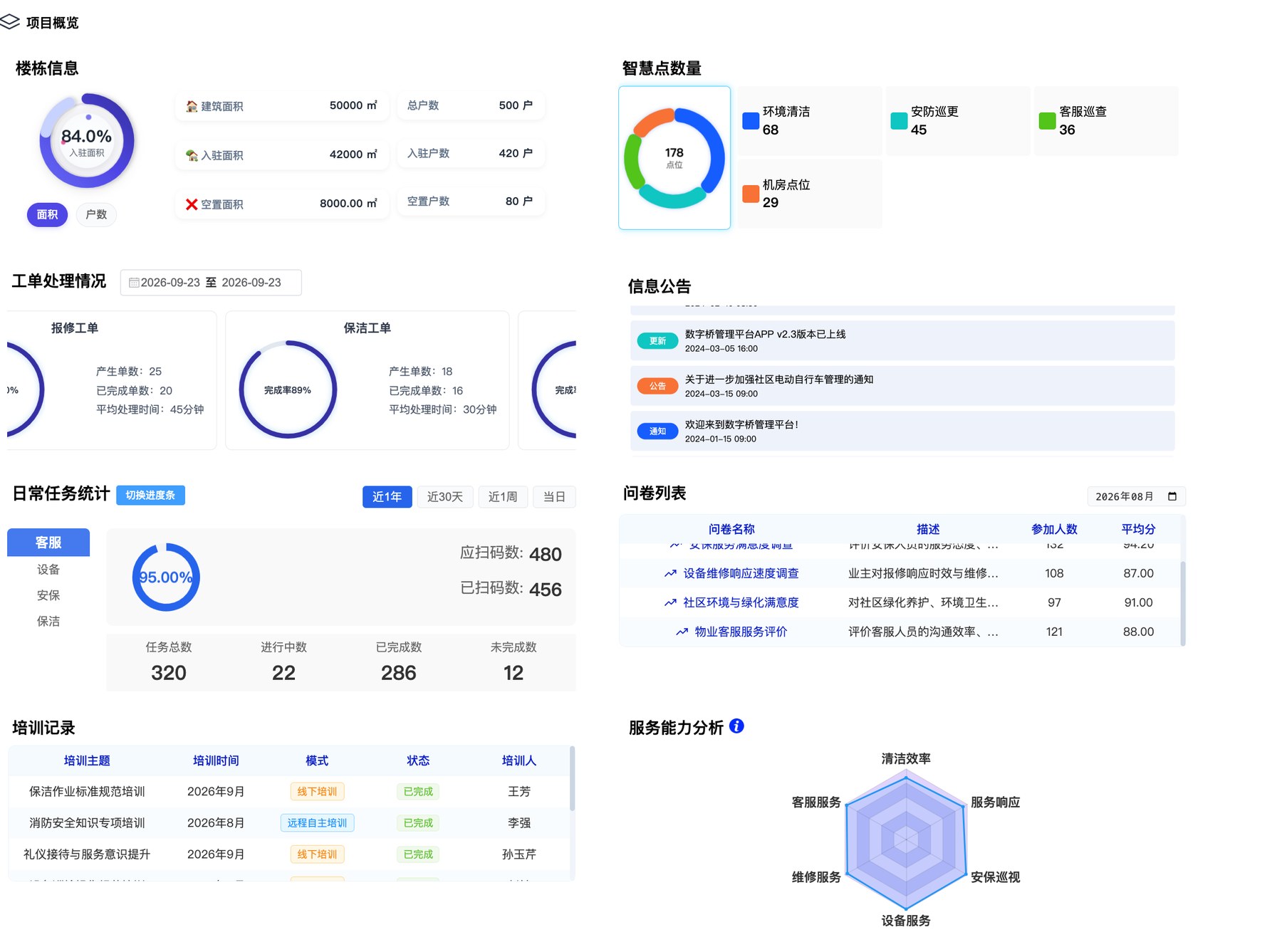
Task: Open the 数字桥管理平台APP v2.3版本已上线 announcement
Action: [x=902, y=340]
